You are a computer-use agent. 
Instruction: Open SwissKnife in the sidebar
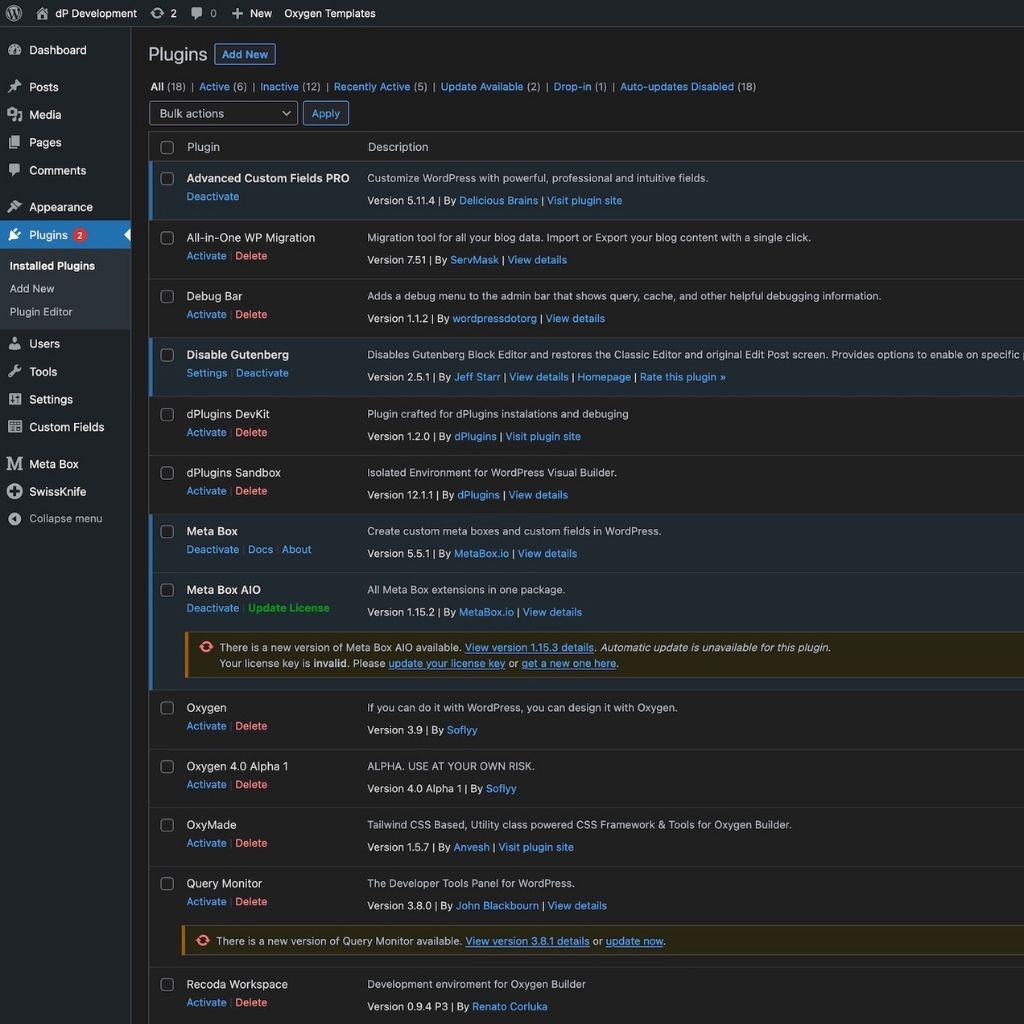pyautogui.click(x=57, y=492)
